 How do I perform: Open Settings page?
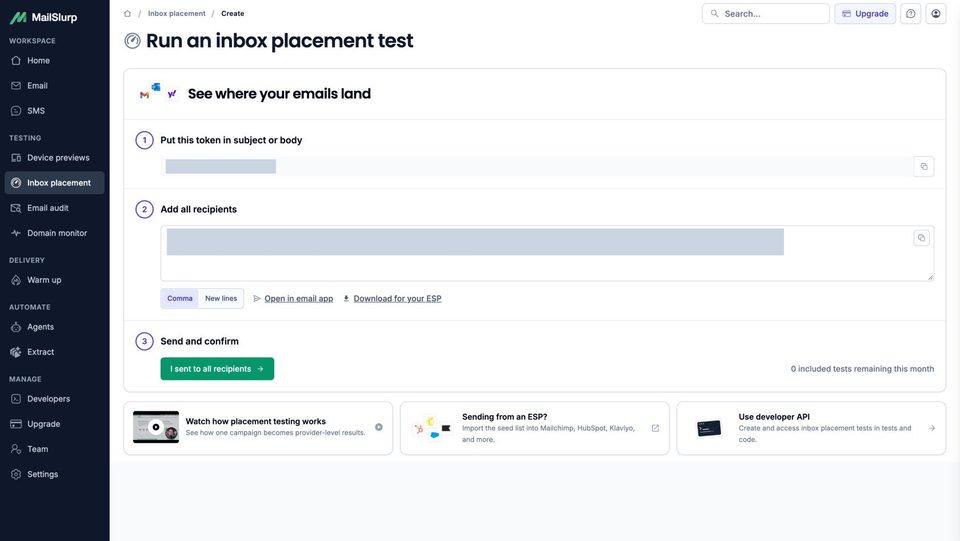tap(54, 474)
